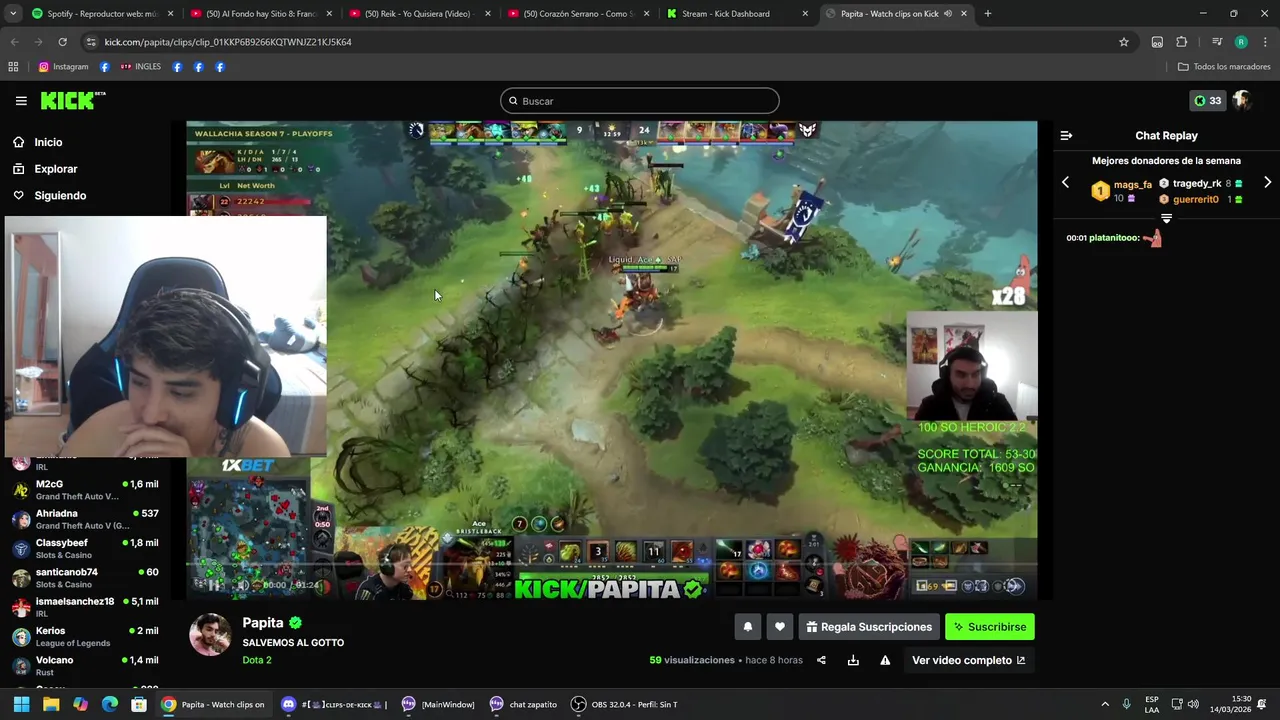Show previous top donors with left arrow
Image resolution: width=1280 pixels, height=720 pixels.
pyautogui.click(x=1065, y=183)
